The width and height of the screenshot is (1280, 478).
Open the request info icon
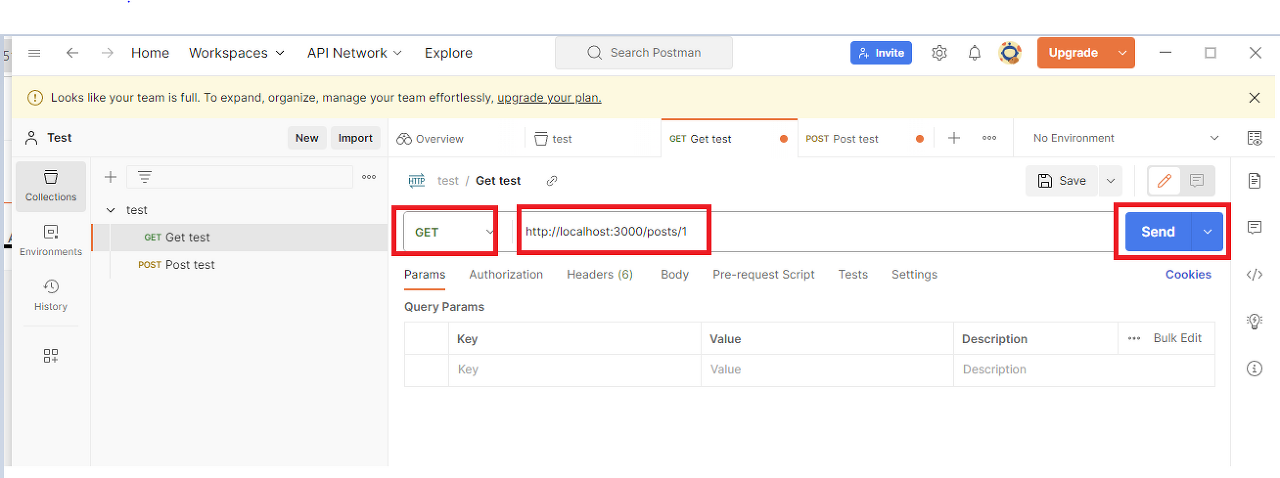click(1255, 369)
